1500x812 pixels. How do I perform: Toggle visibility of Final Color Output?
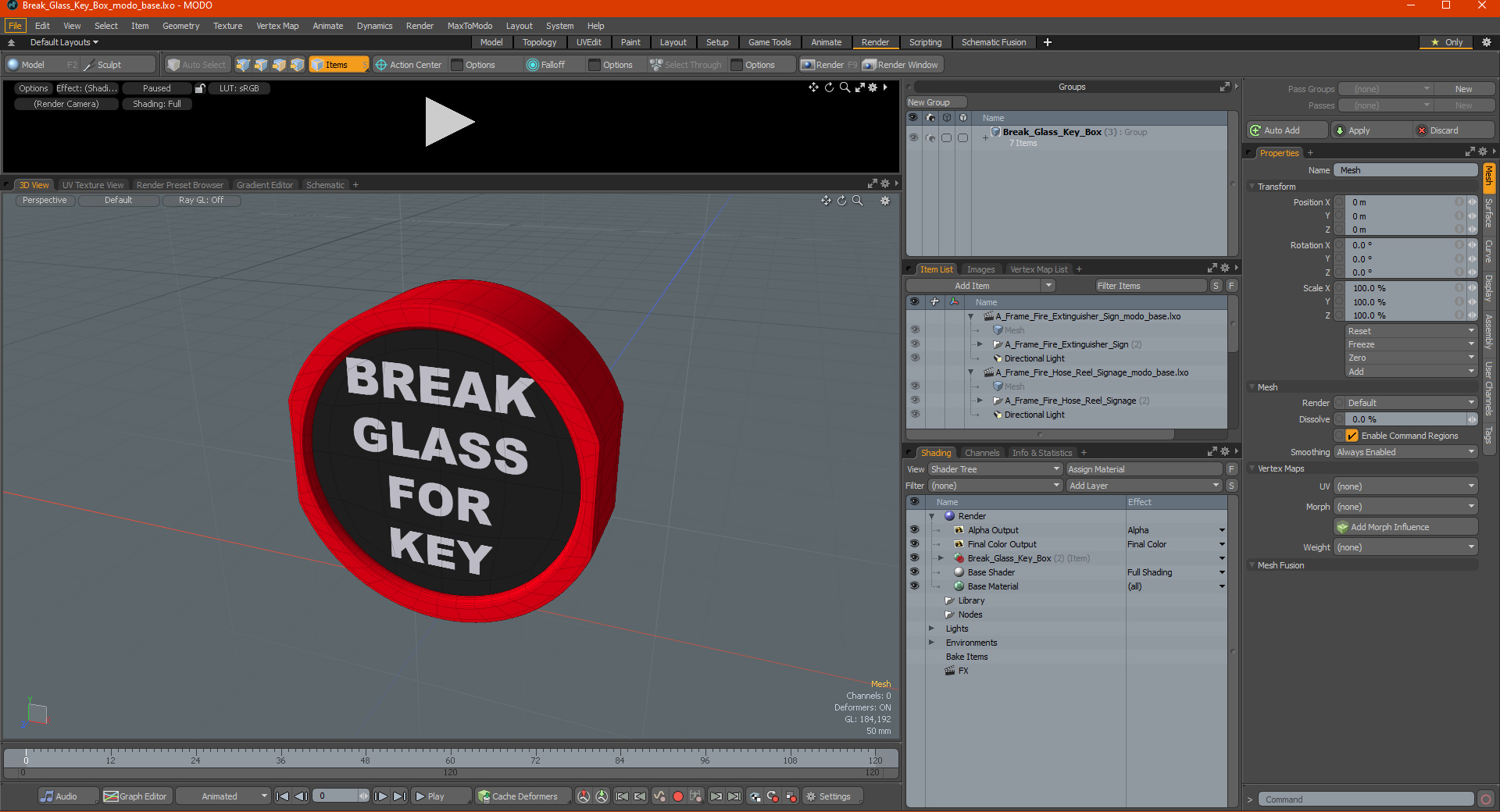click(x=914, y=544)
